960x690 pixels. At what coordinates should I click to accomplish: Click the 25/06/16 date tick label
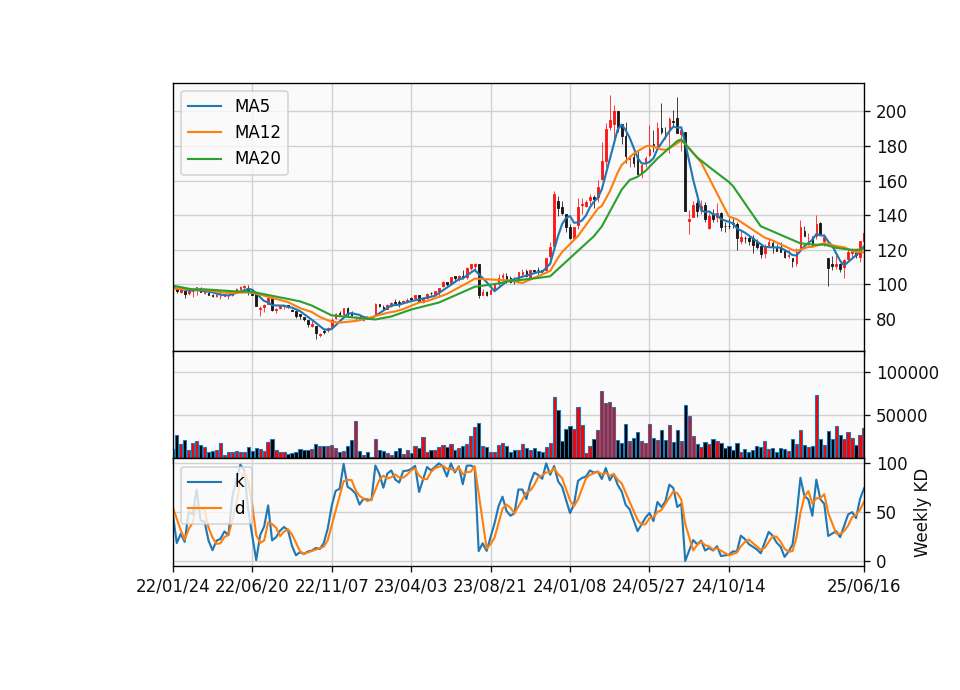[864, 587]
